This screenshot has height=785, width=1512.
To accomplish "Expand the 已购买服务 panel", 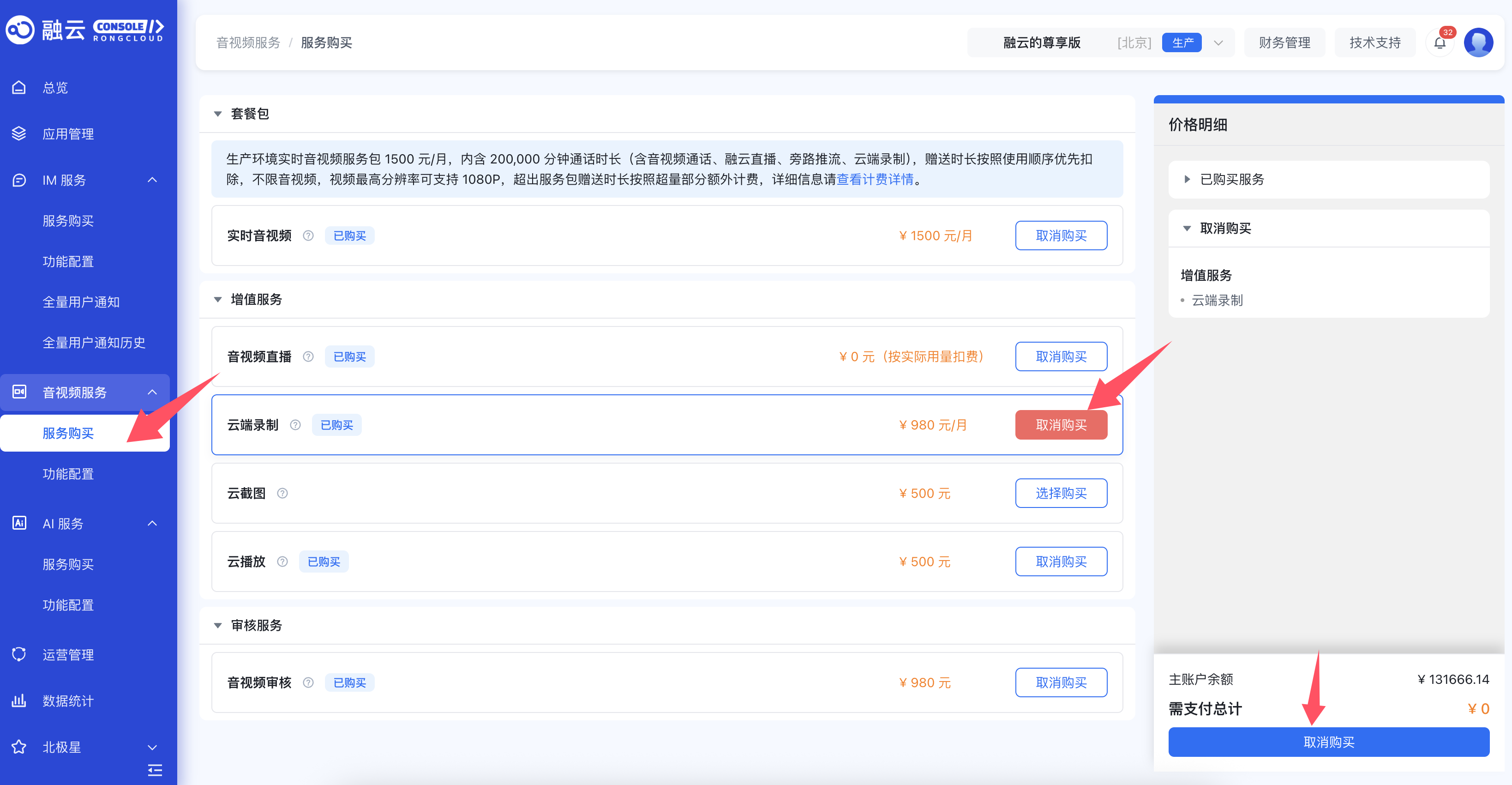I will pos(1187,179).
